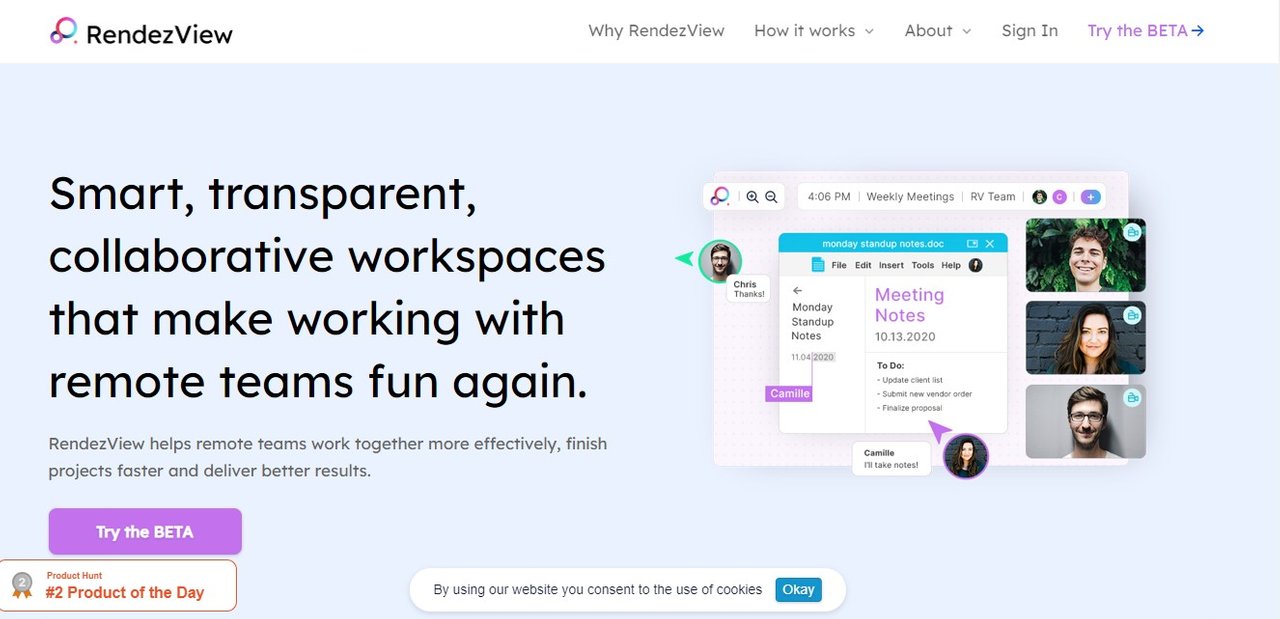
Task: Select Monday Standup Notes in the sidebar
Action: tap(812, 322)
